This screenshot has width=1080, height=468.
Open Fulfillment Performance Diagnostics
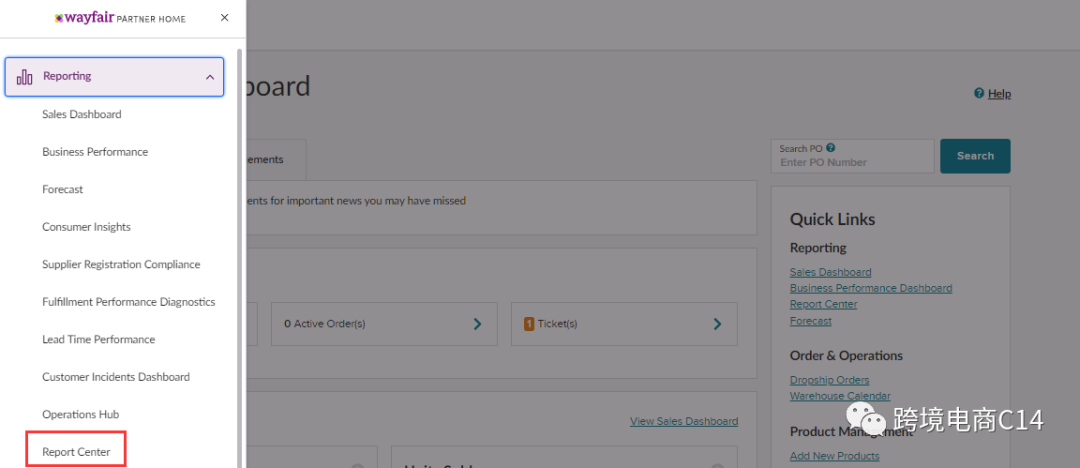(129, 302)
